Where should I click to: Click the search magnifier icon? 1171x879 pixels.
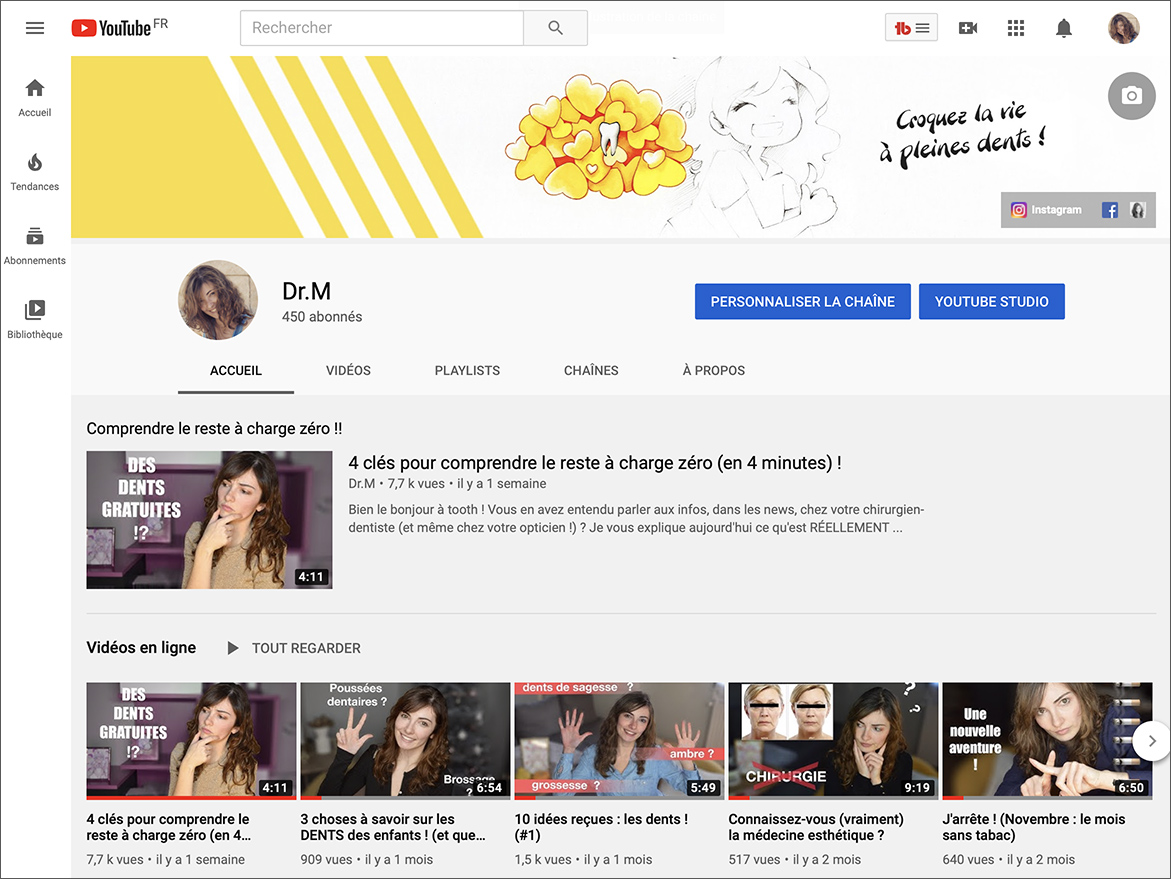tap(555, 27)
